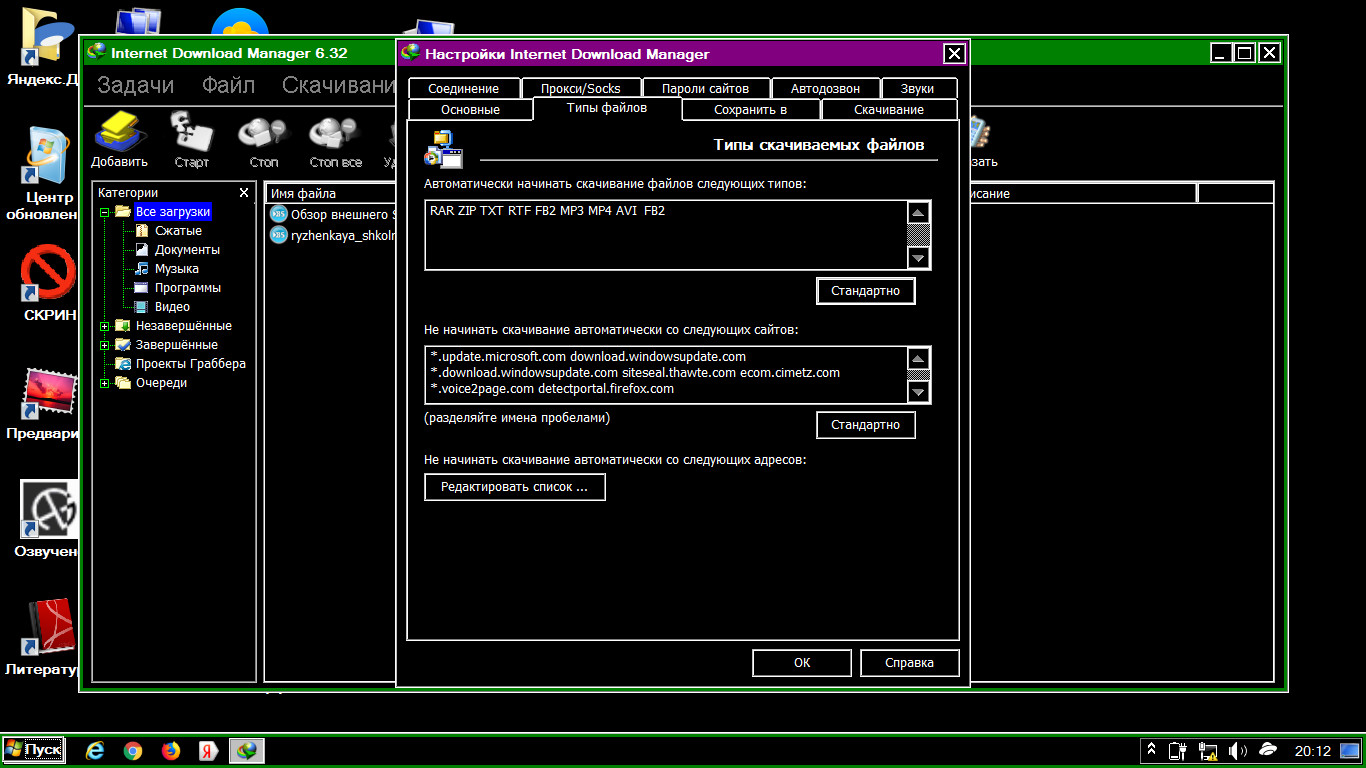This screenshot has height=768, width=1366.
Task: Click inside the excluded sites text field
Action: [665, 375]
